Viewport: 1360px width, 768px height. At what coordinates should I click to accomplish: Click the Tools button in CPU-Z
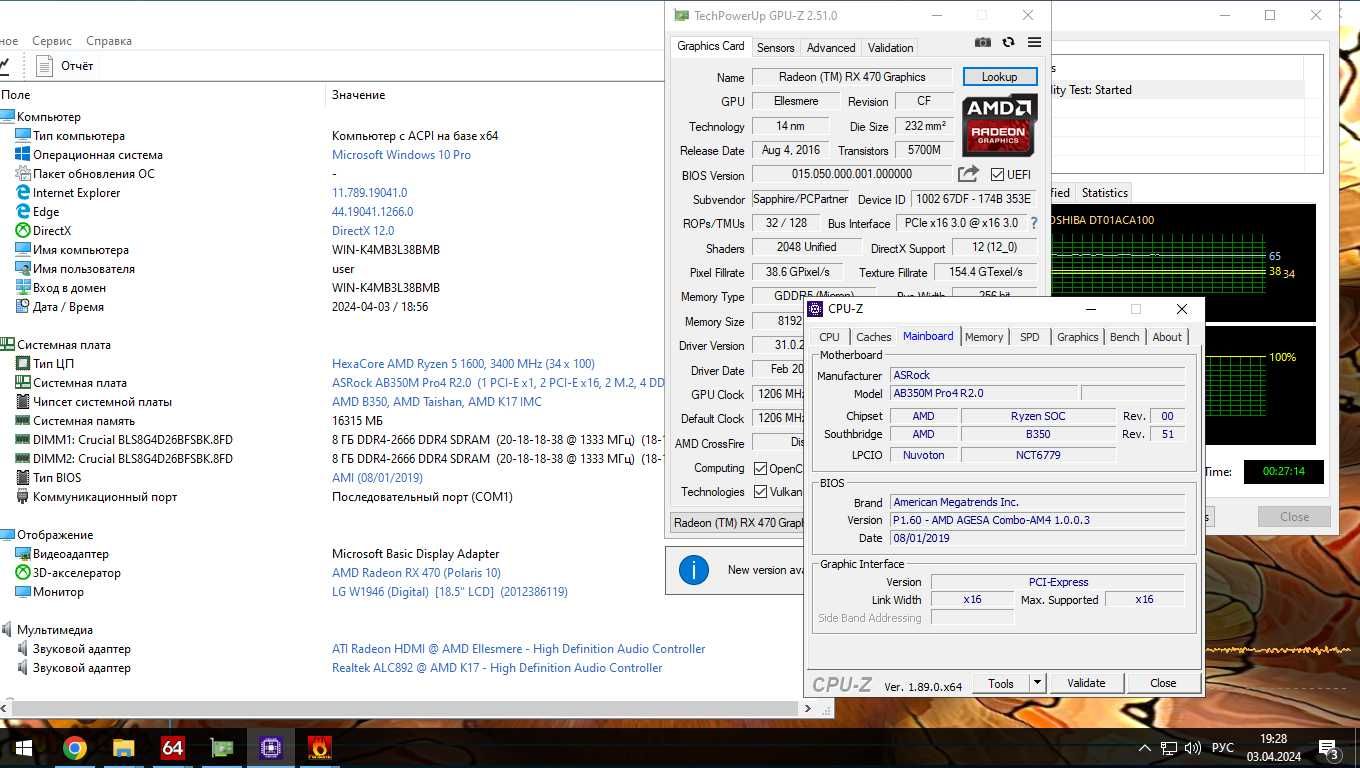(x=1001, y=683)
